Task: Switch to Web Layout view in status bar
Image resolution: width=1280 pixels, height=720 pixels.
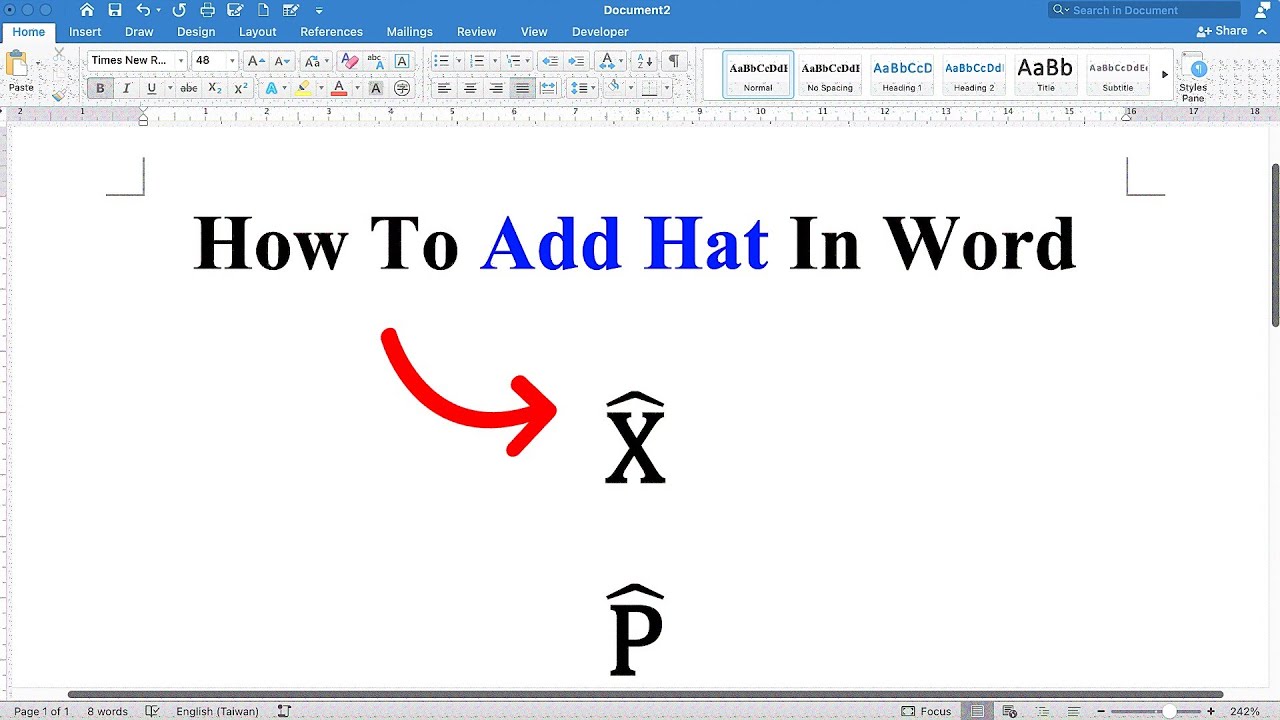Action: (1009, 711)
